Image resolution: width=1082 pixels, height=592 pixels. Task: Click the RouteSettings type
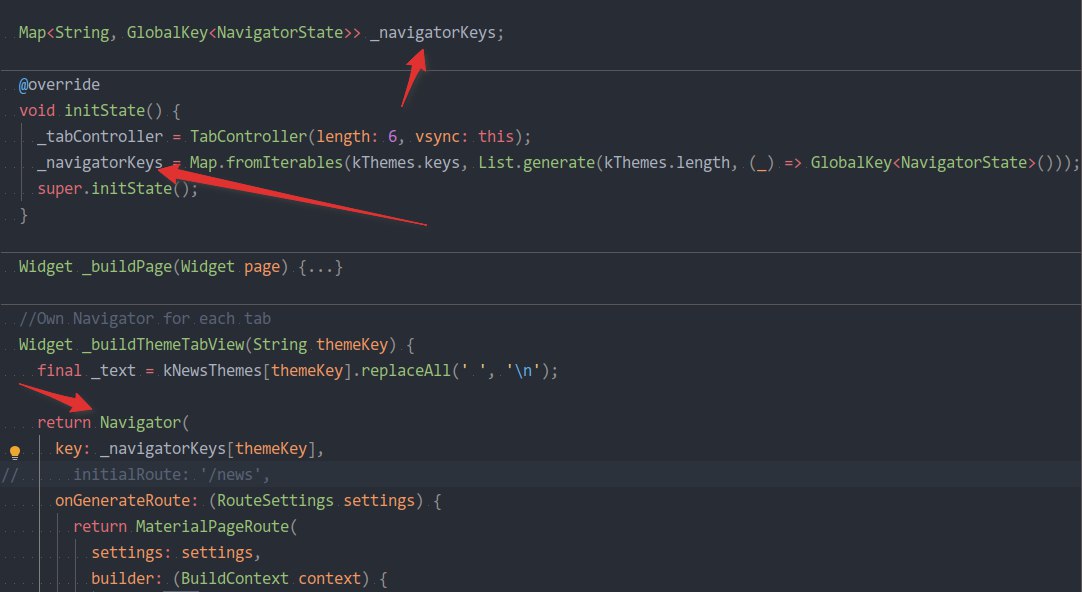[275, 500]
